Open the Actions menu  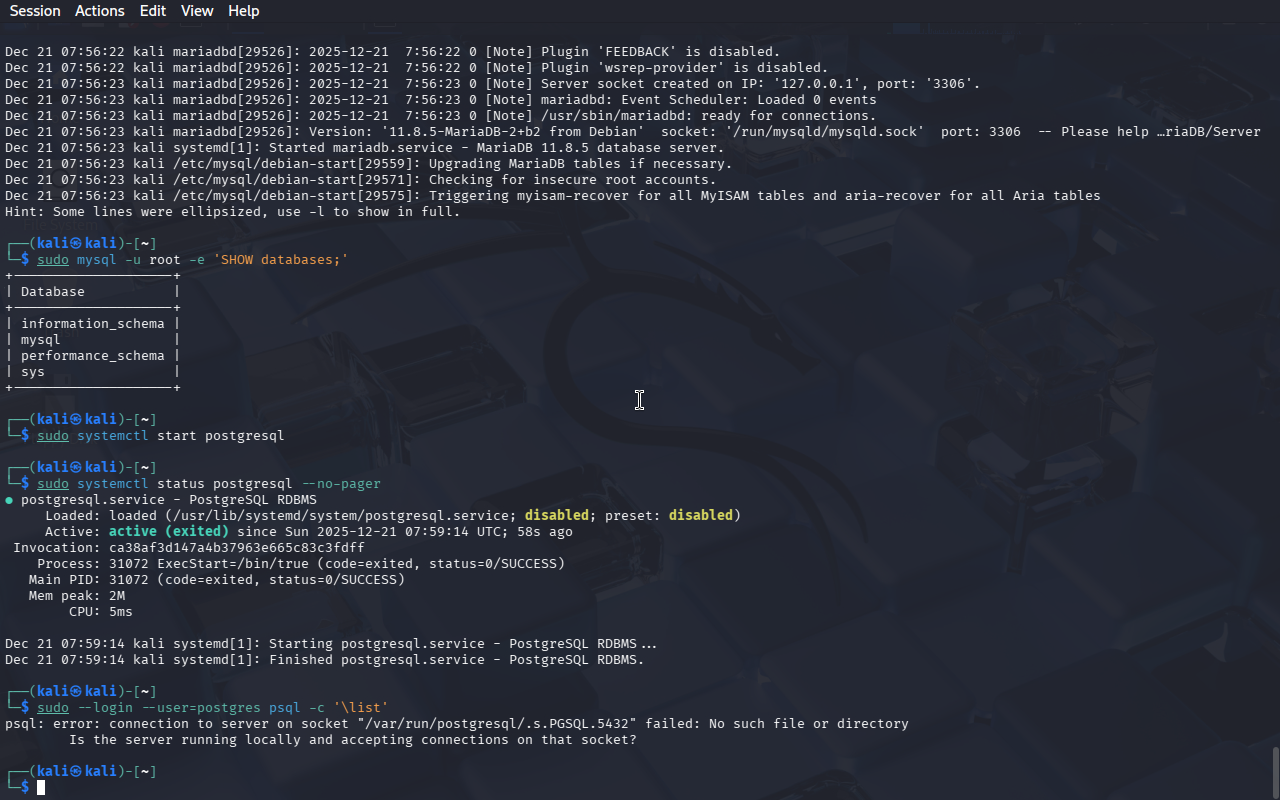pos(100,11)
